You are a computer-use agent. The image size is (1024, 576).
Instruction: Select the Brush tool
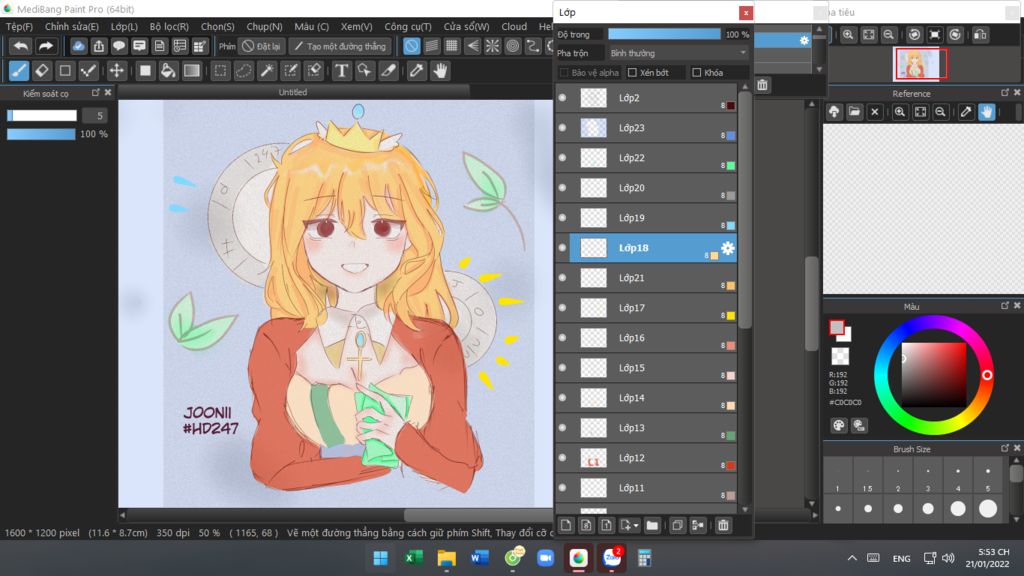coord(19,71)
